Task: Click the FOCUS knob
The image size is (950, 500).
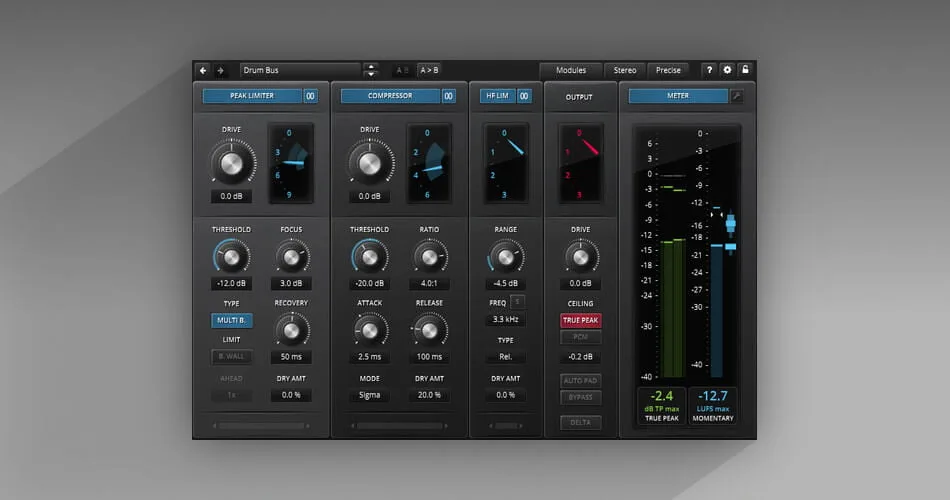Action: (x=291, y=258)
